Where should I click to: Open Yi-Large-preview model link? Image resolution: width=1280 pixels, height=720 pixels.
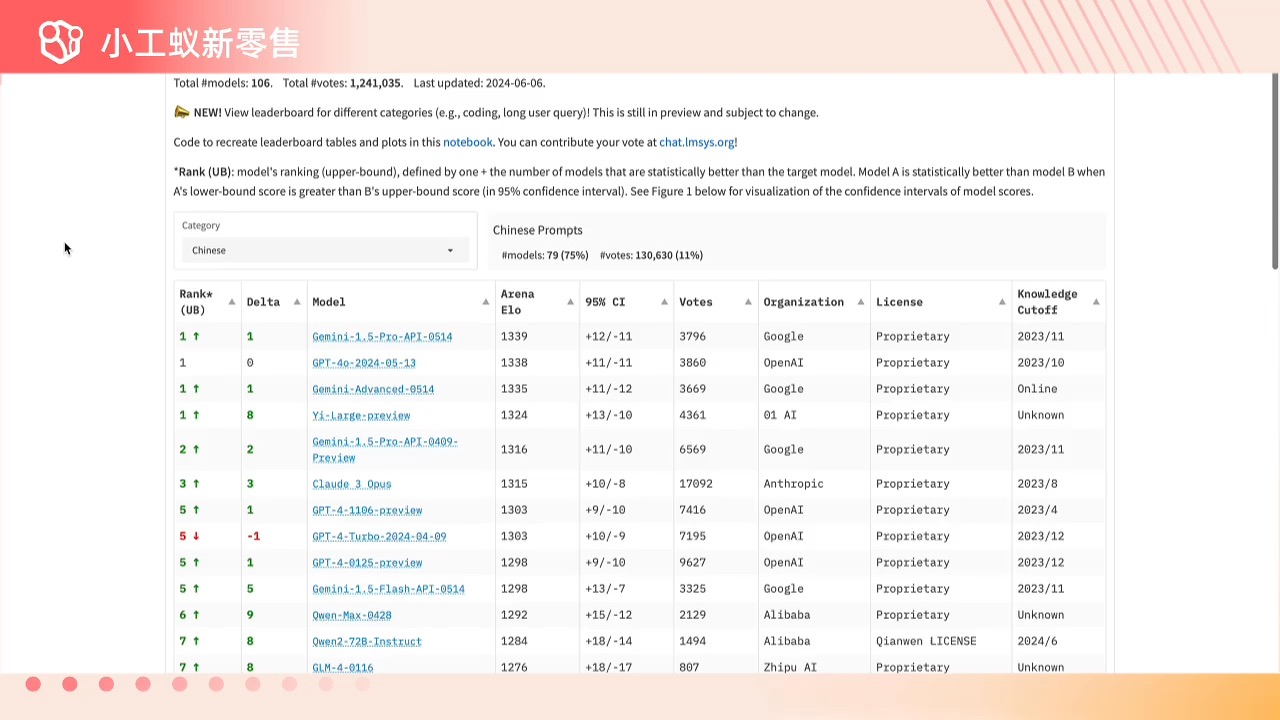pyautogui.click(x=361, y=415)
